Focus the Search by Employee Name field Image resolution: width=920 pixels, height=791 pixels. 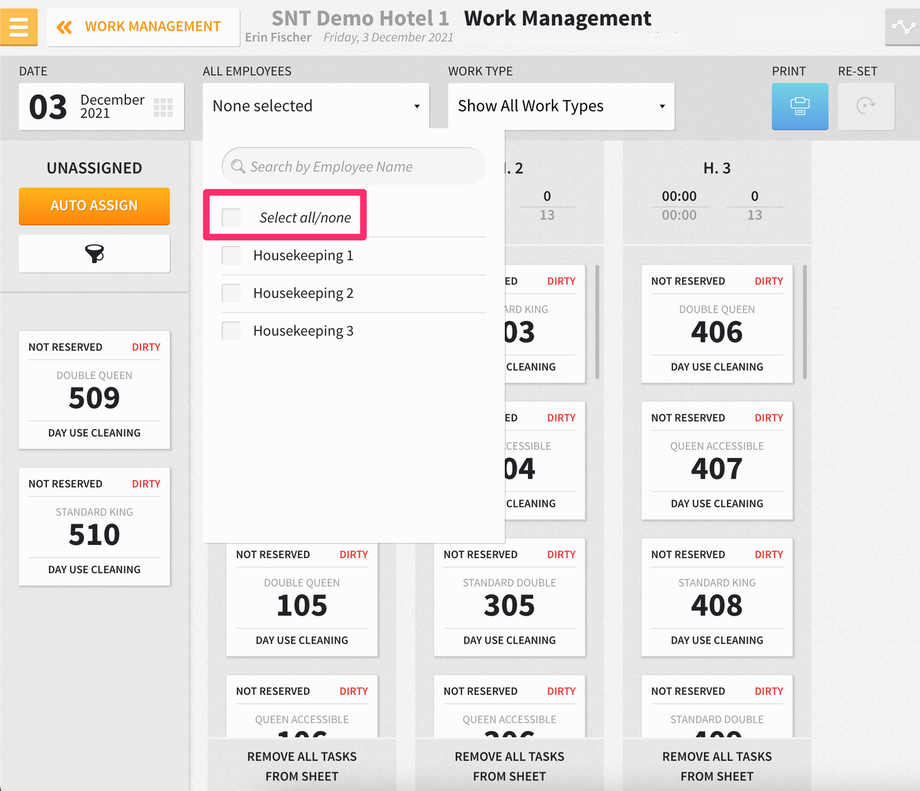[354, 166]
